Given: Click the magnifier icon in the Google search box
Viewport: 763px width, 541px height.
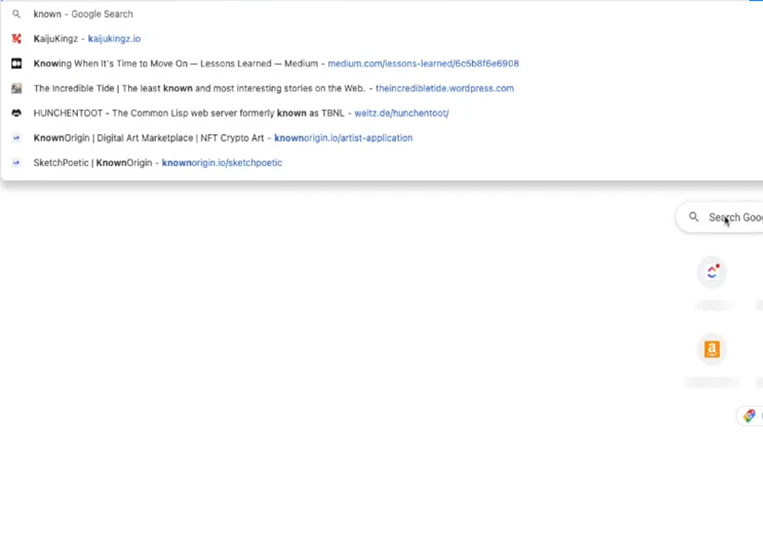Looking at the screenshot, I should 694,217.
